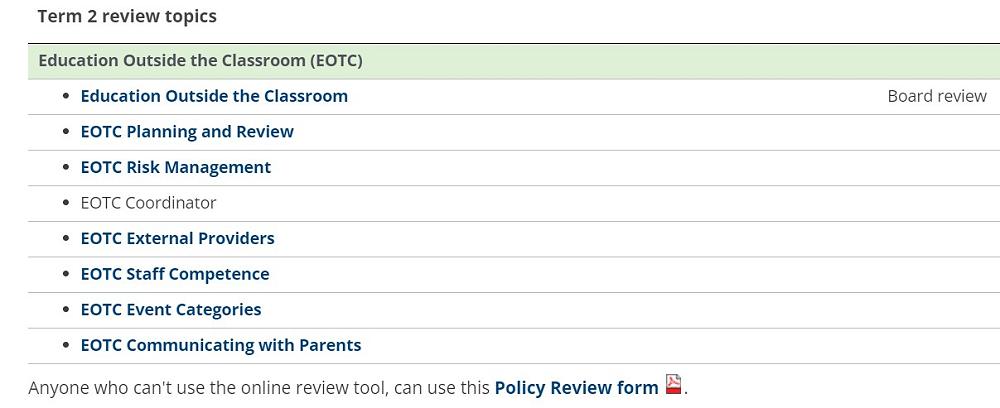Click the bullet before EOTC External Providers

tap(66, 238)
